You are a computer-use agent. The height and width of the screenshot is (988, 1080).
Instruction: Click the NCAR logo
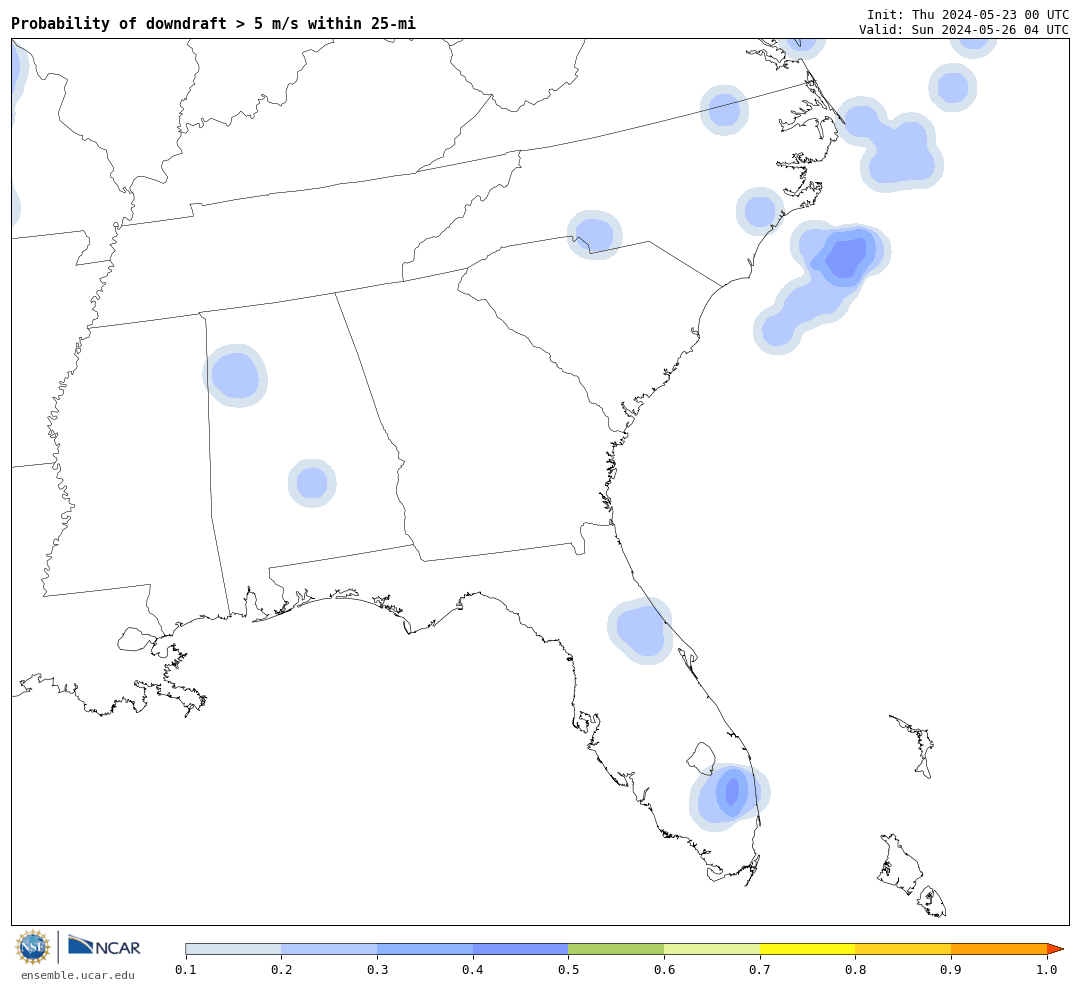click(105, 946)
